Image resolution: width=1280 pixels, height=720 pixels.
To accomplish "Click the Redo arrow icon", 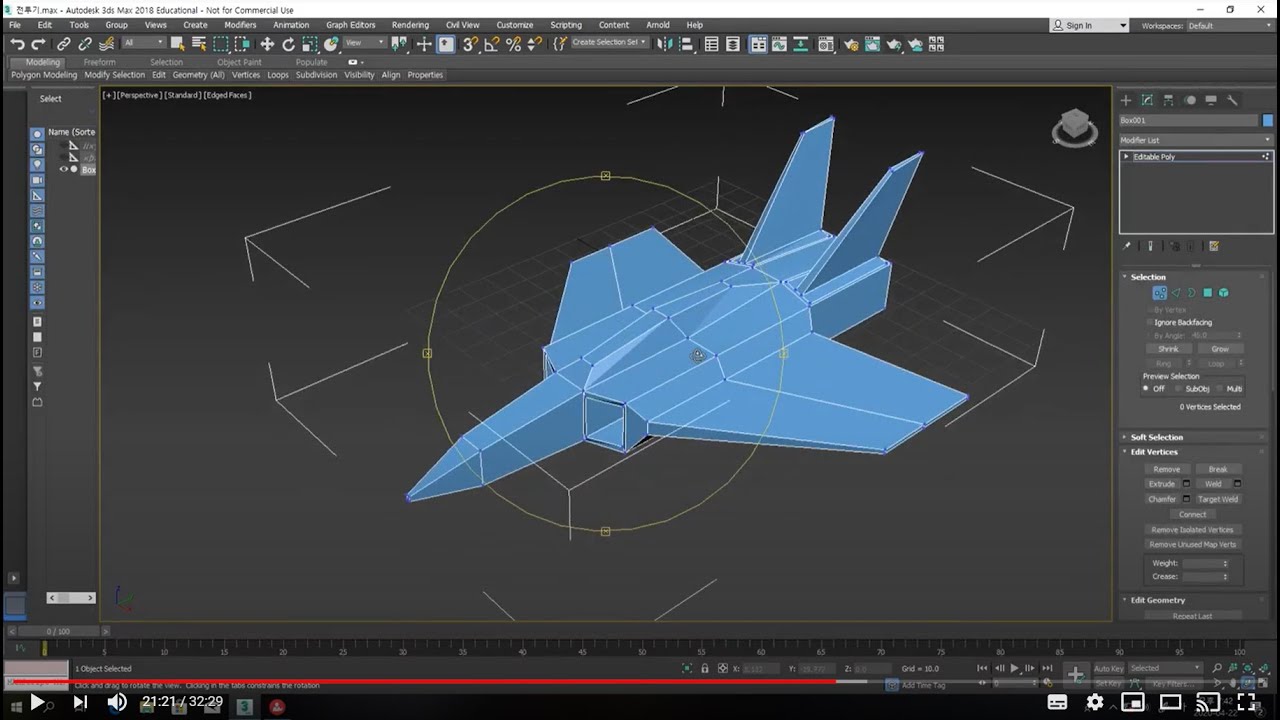I will [38, 44].
